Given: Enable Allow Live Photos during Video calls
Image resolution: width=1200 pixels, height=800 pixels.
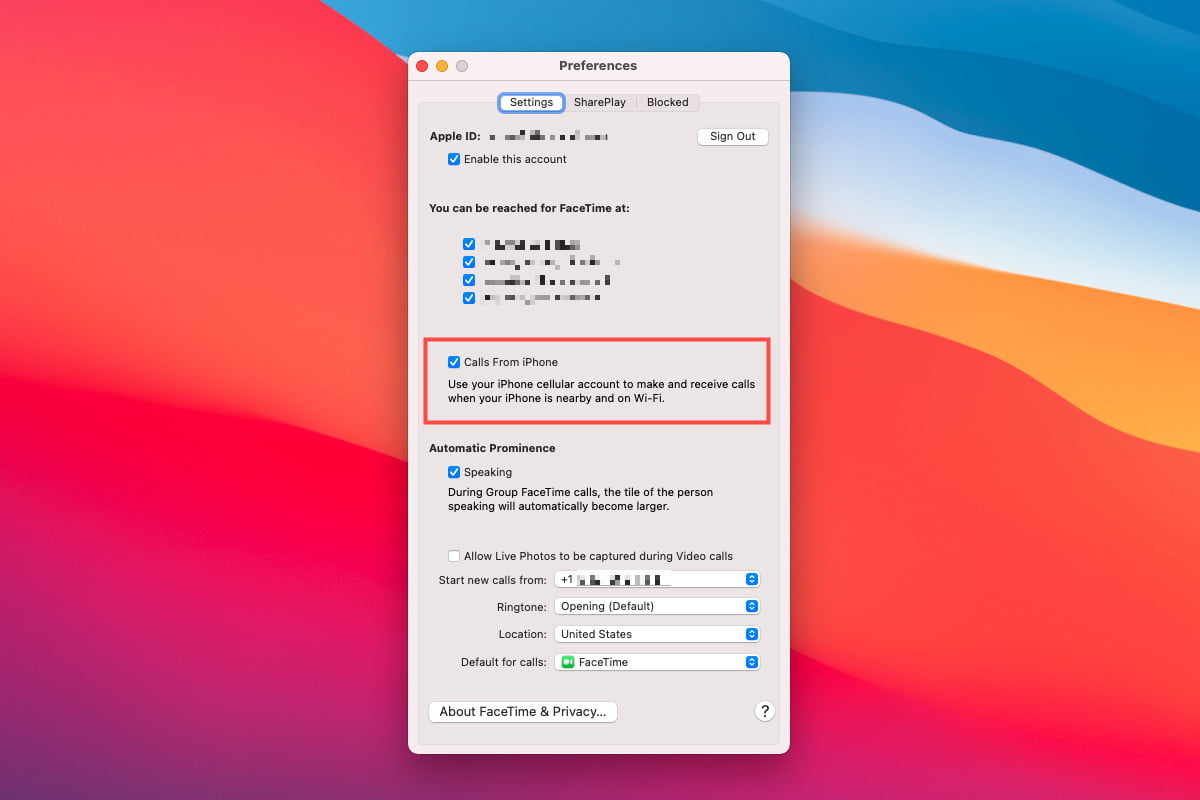Looking at the screenshot, I should 454,556.
